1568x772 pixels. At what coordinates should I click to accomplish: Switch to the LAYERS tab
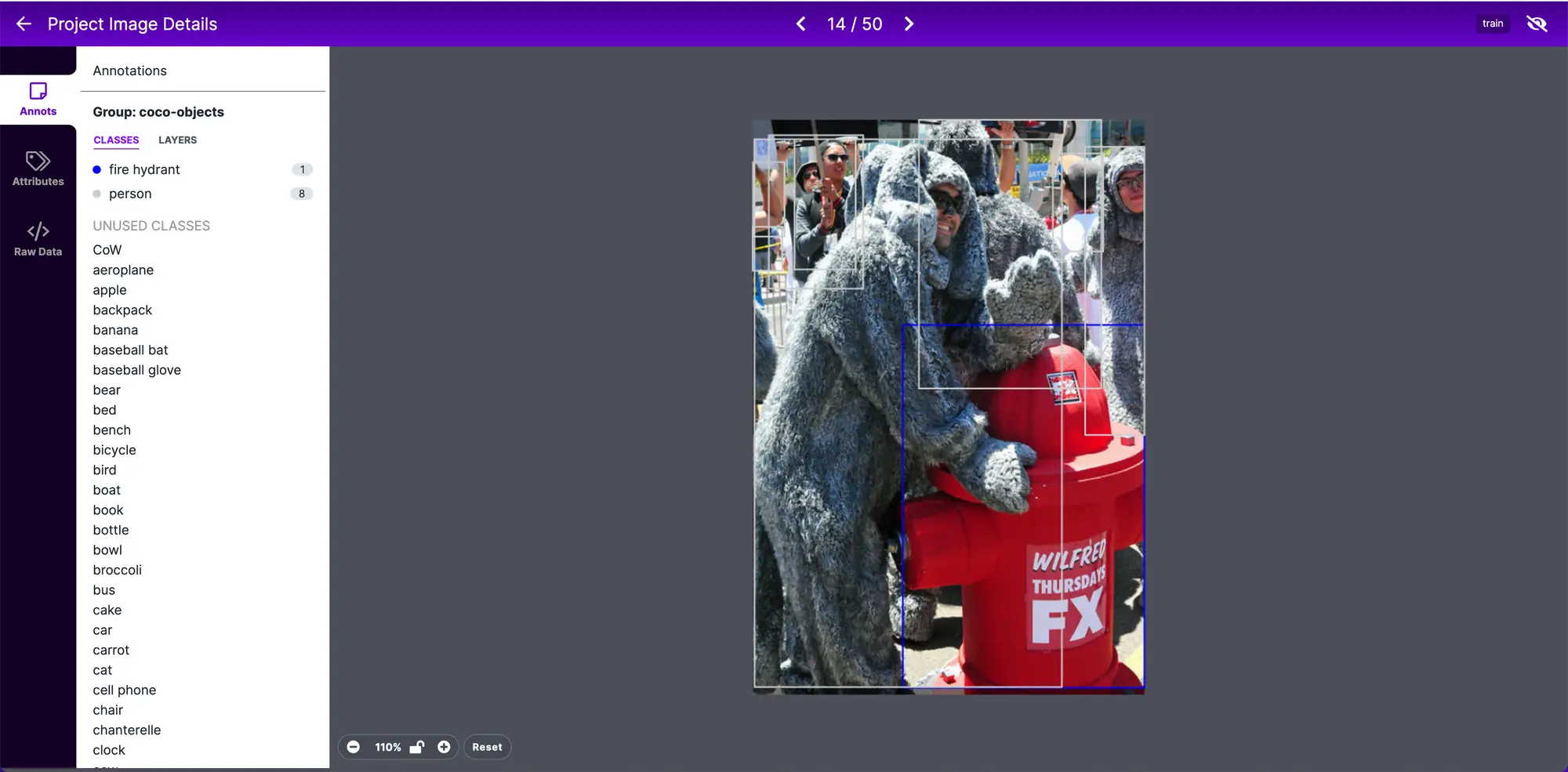click(x=178, y=140)
